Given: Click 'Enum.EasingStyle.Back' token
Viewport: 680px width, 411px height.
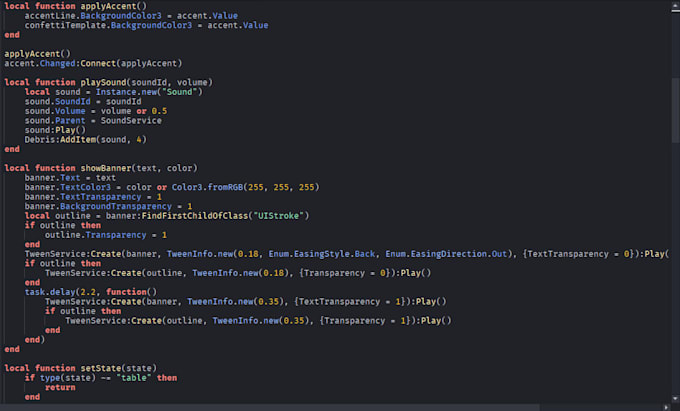Looking at the screenshot, I should tap(322, 254).
